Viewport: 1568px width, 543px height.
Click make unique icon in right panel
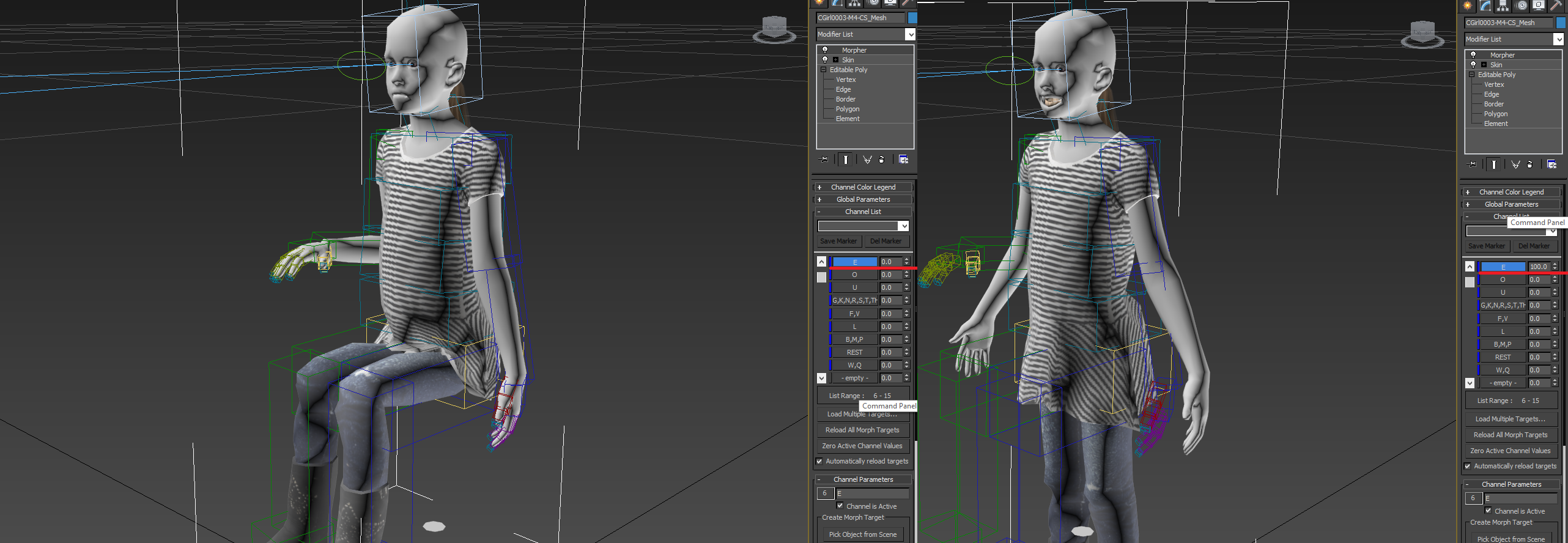pyautogui.click(x=1515, y=164)
